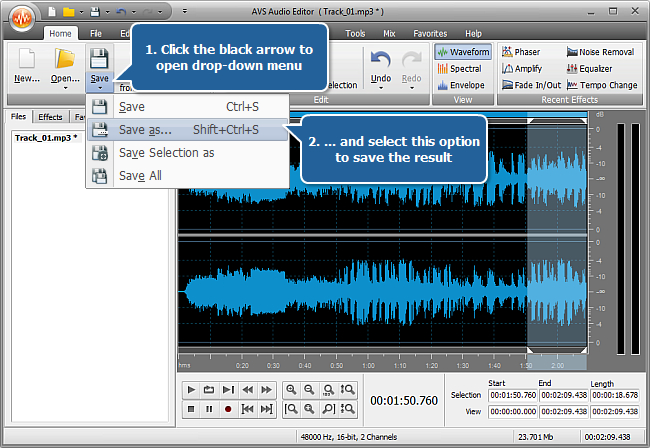
Task: Open the Equalizer effect
Action: (x=589, y=68)
